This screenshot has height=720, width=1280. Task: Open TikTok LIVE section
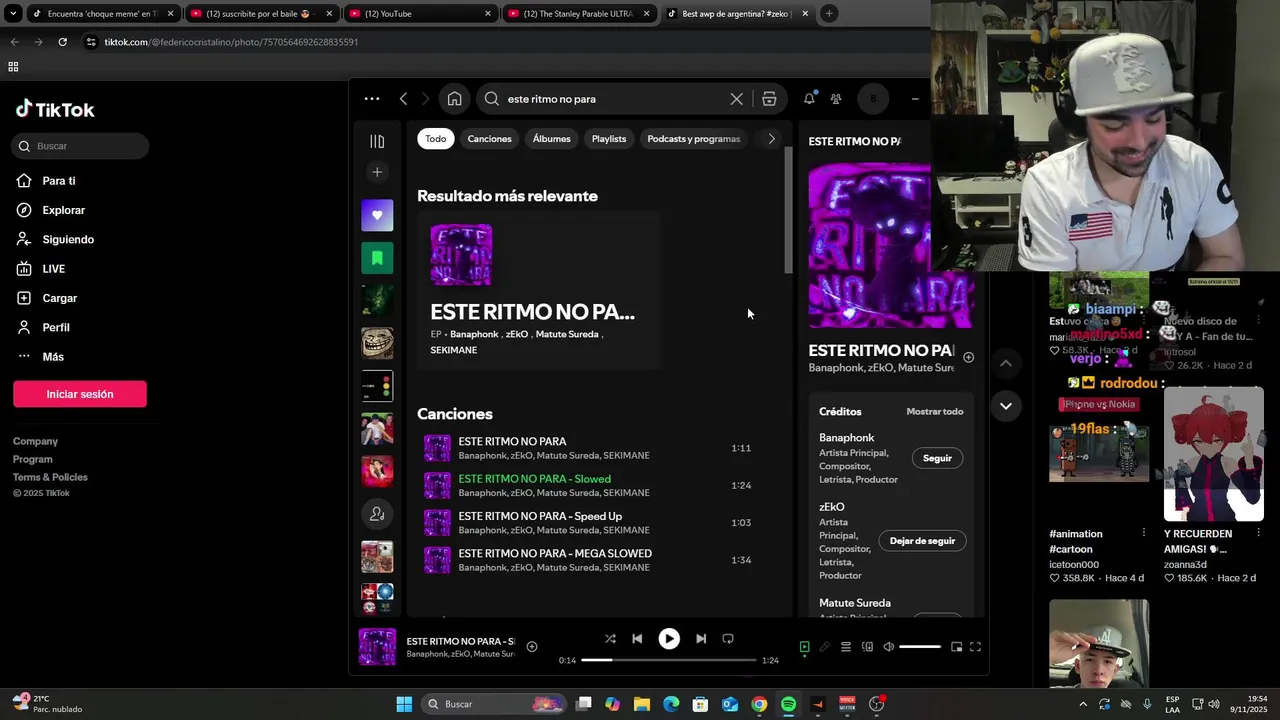pyautogui.click(x=53, y=269)
